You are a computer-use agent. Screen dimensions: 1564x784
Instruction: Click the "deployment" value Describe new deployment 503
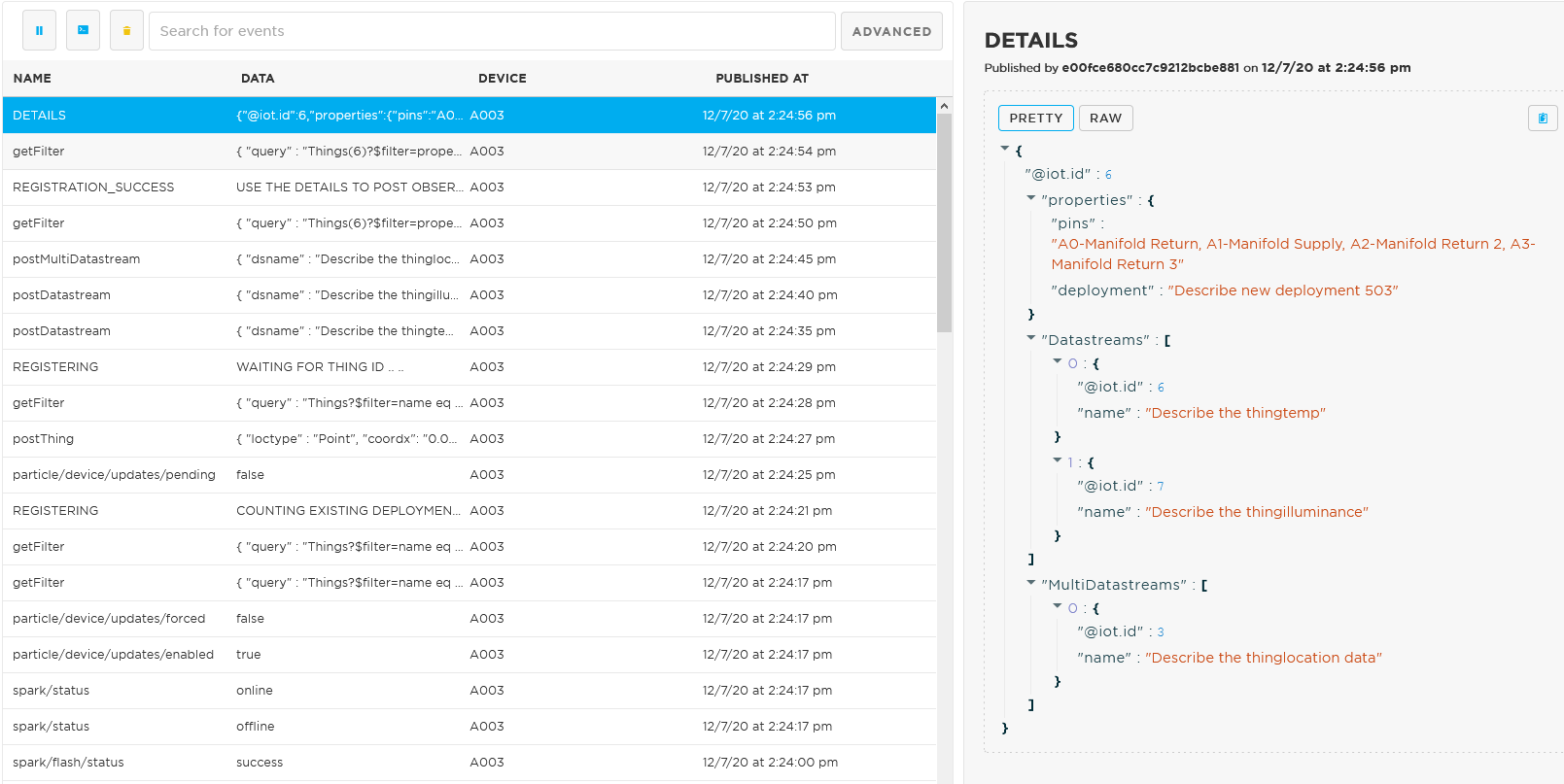[x=1282, y=290]
